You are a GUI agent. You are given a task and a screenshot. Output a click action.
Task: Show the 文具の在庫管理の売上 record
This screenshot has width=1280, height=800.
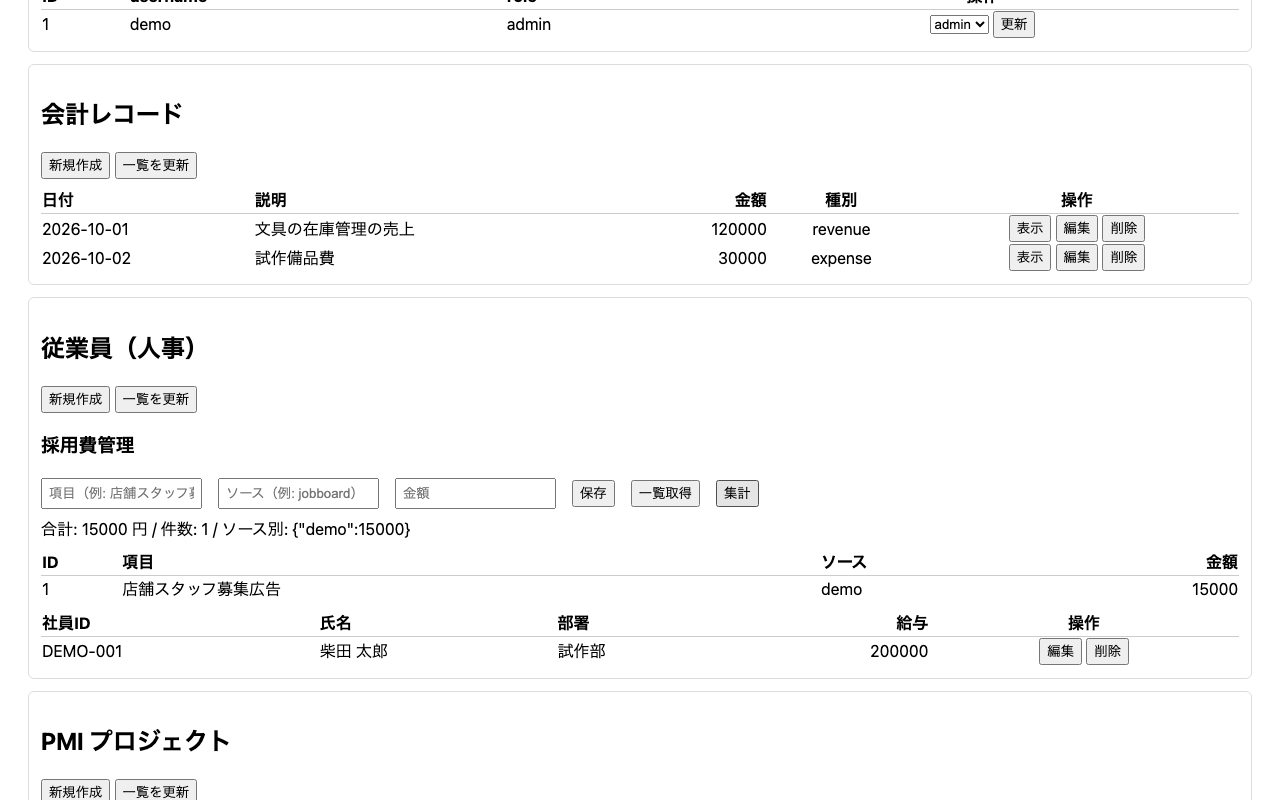click(1030, 229)
